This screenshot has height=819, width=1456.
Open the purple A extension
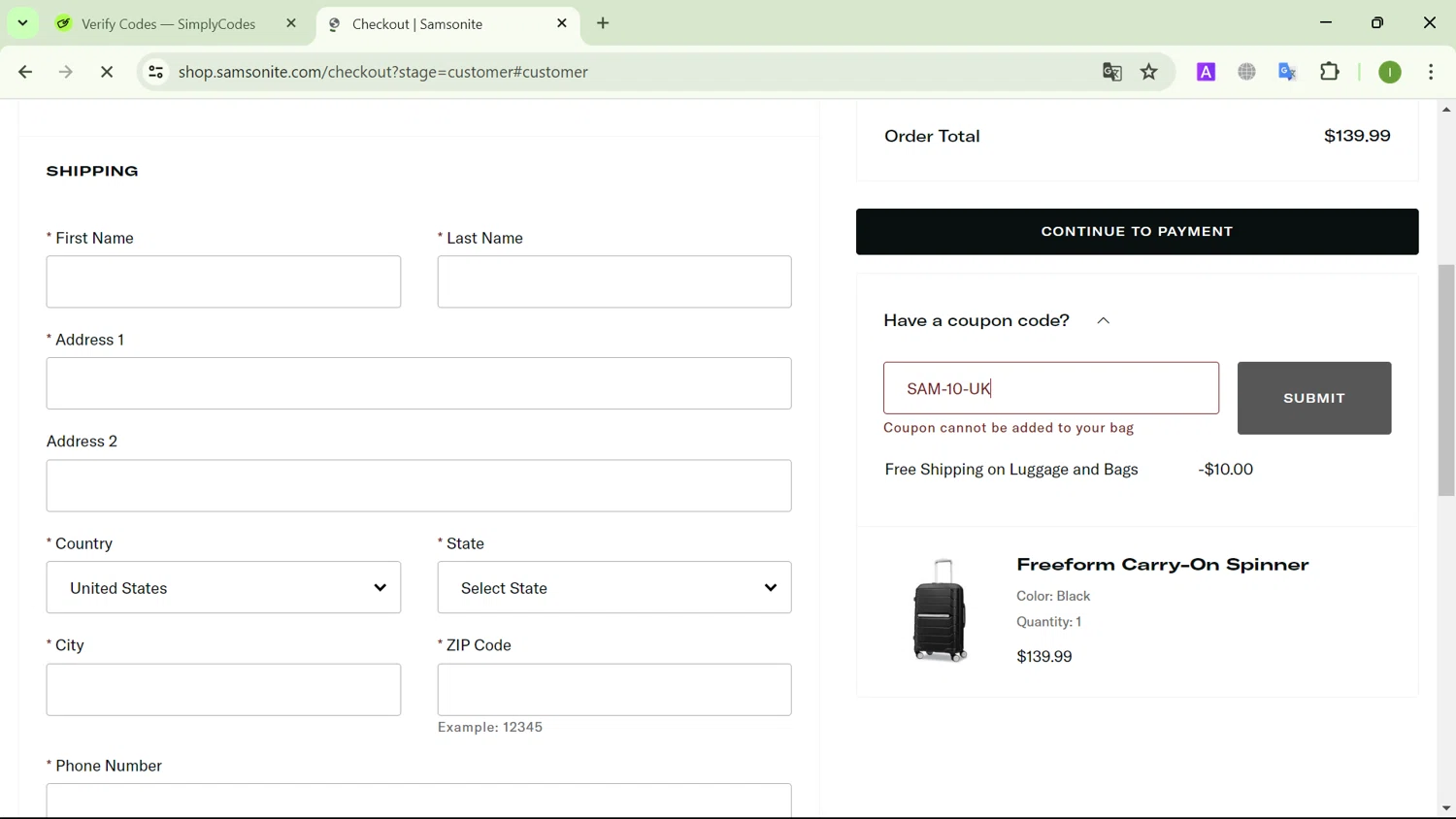point(1206,72)
